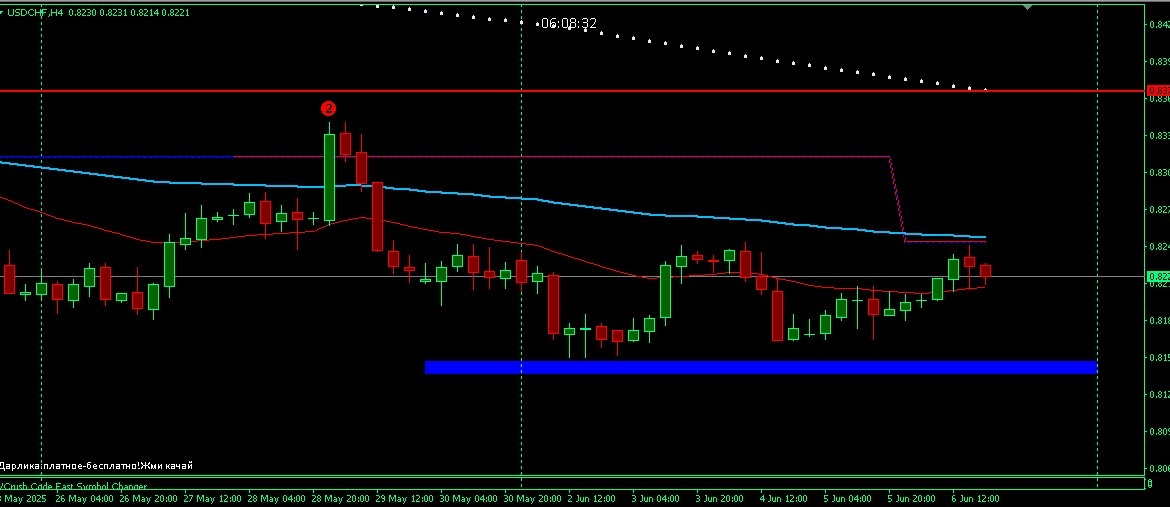Click the 06:08:32 candle countdown timer
This screenshot has width=1170, height=507.
point(569,24)
